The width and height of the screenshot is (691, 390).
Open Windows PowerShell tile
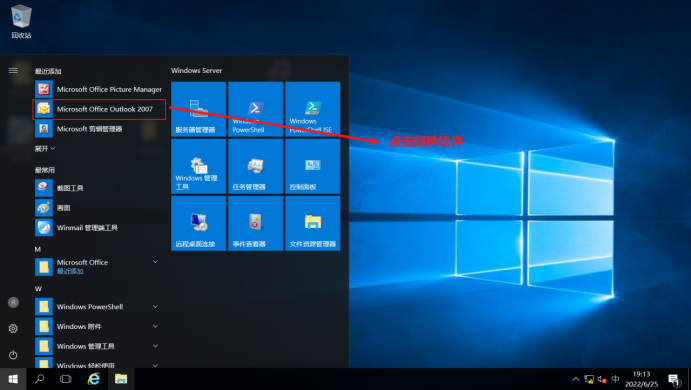tap(256, 109)
